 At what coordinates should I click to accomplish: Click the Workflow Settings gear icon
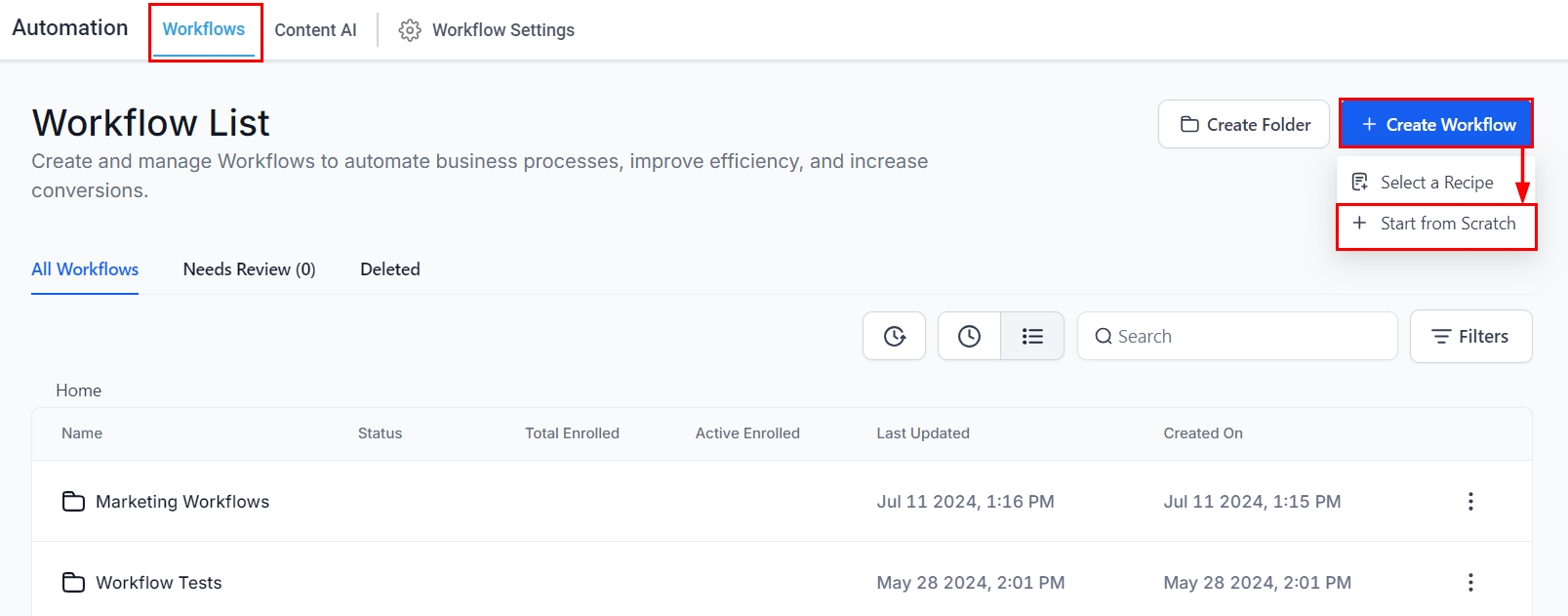[410, 30]
